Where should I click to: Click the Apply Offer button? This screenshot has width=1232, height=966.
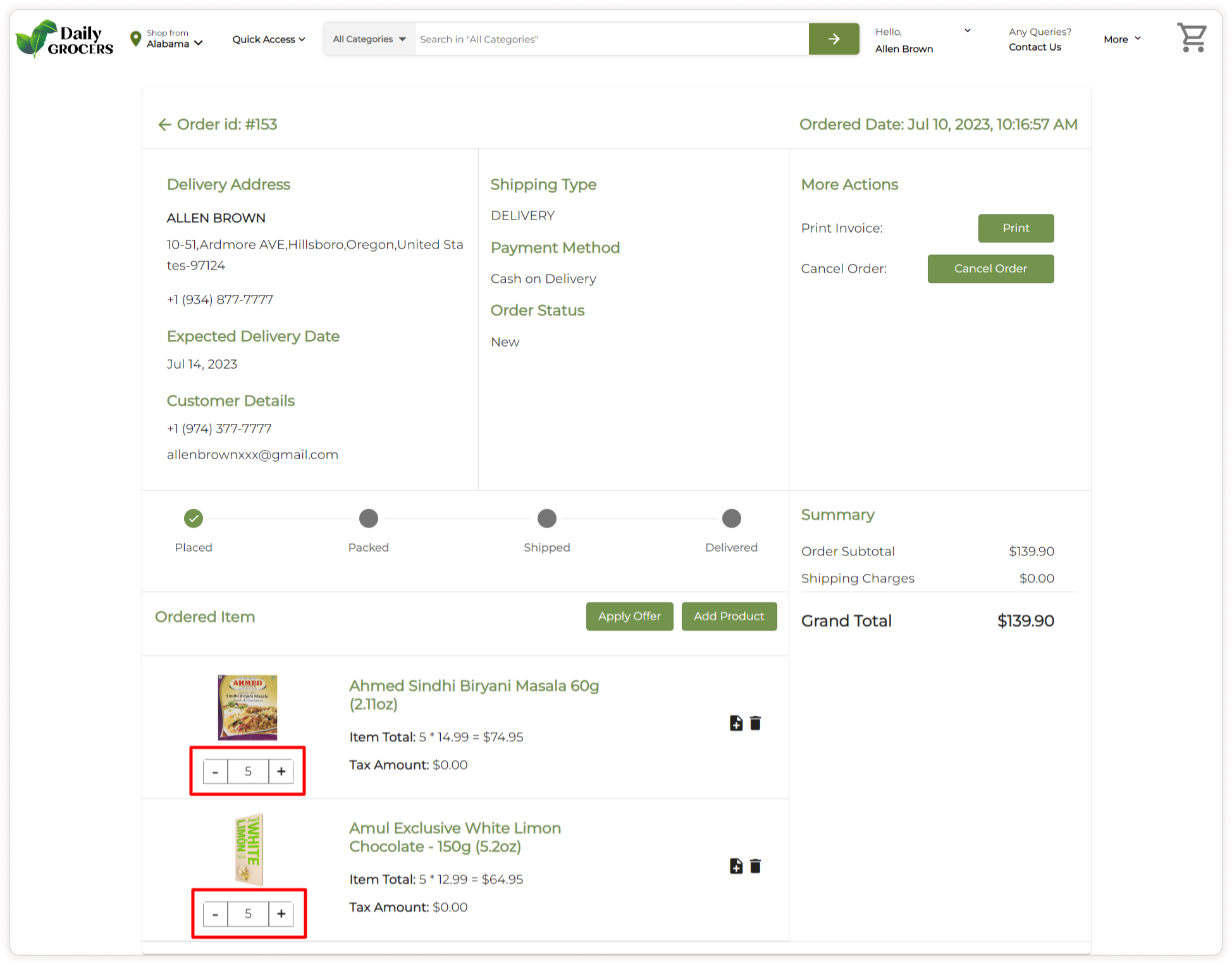(x=629, y=616)
